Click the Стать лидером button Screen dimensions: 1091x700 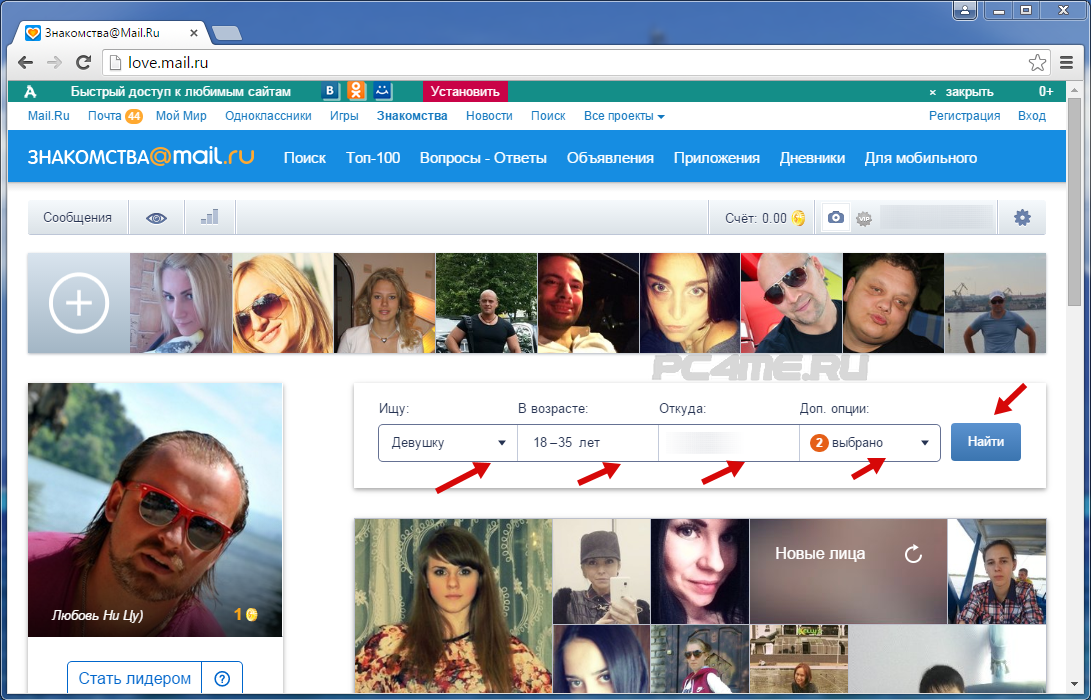pyautogui.click(x=134, y=678)
